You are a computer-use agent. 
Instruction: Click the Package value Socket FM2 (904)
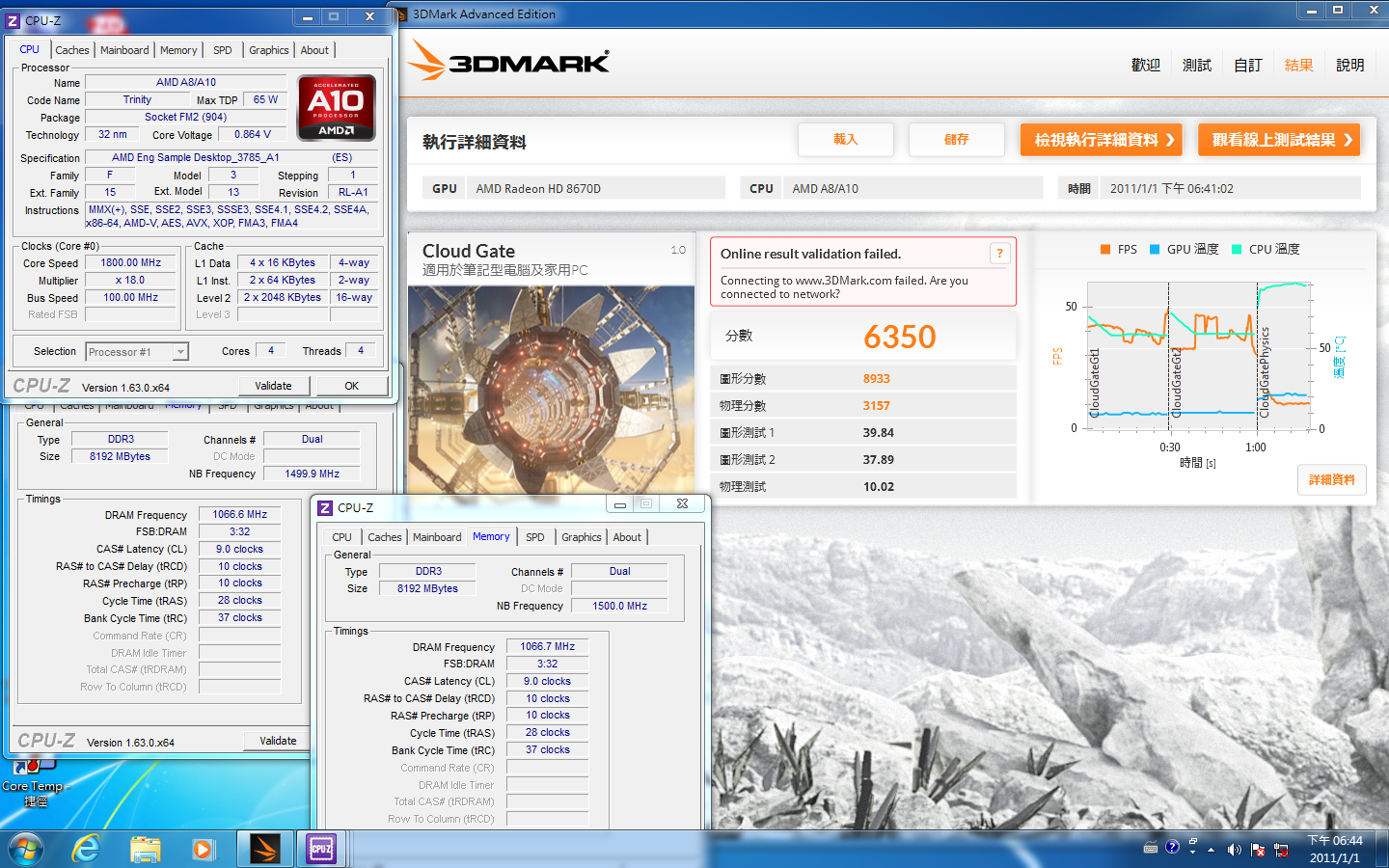(186, 118)
